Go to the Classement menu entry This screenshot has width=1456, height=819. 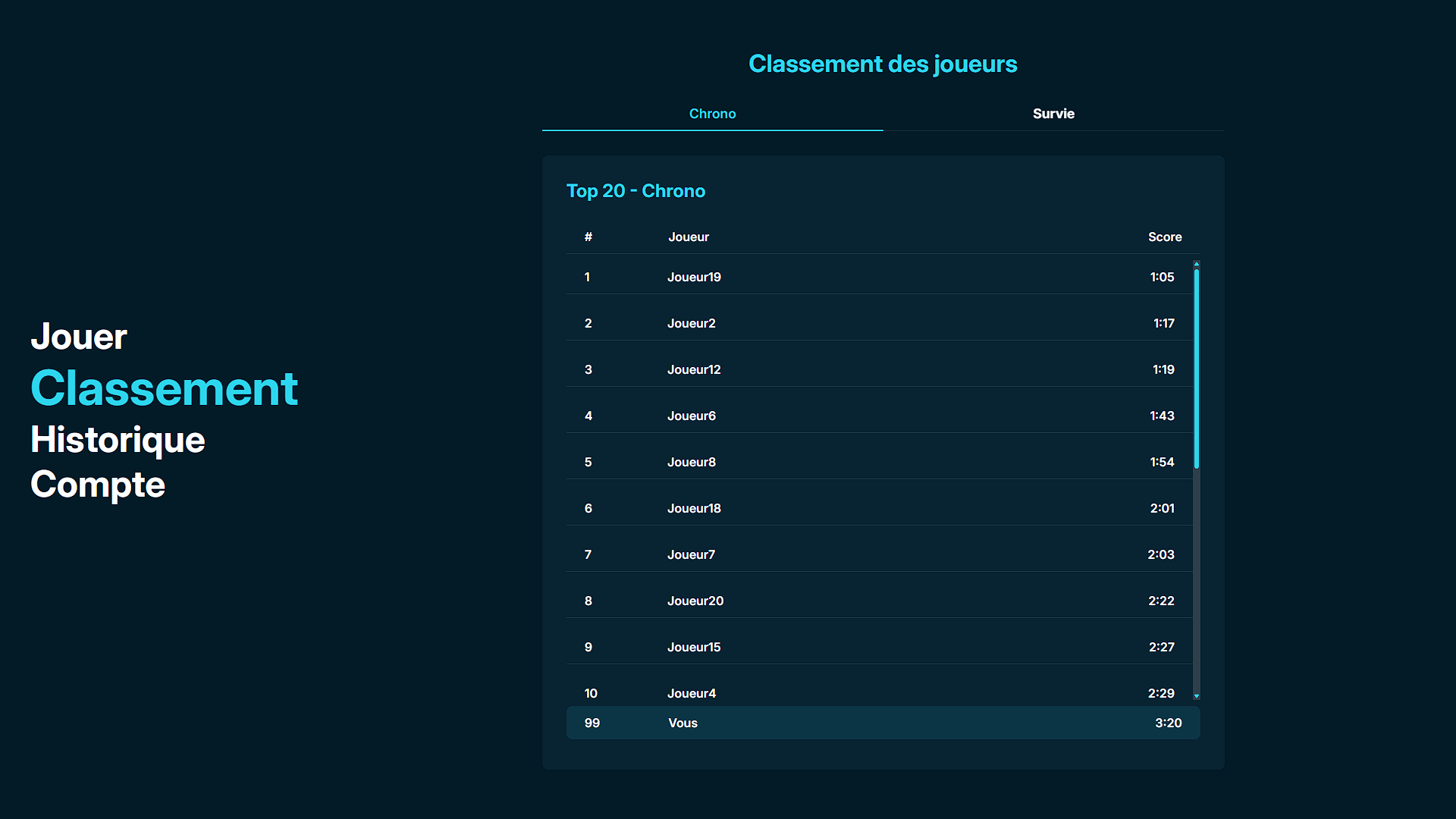(x=164, y=388)
